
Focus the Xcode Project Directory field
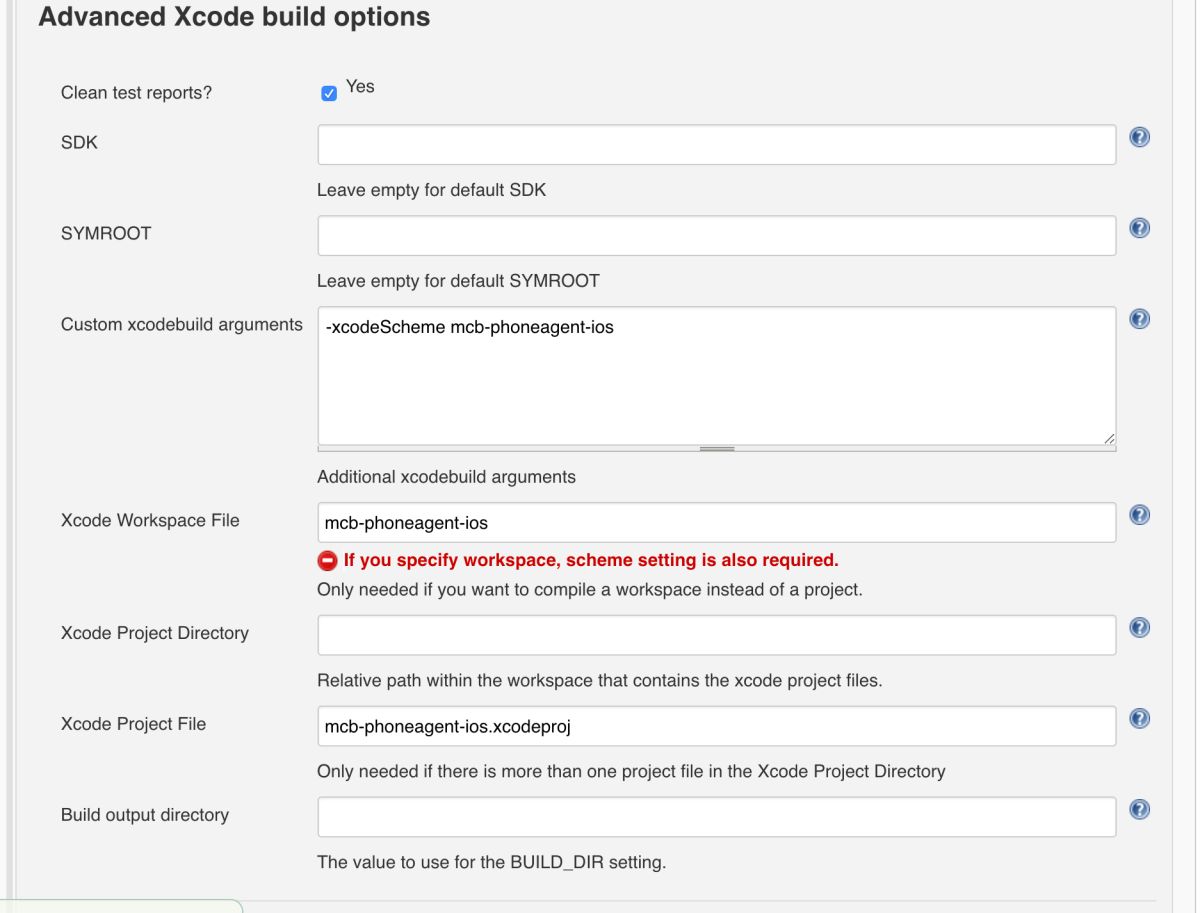tap(716, 635)
